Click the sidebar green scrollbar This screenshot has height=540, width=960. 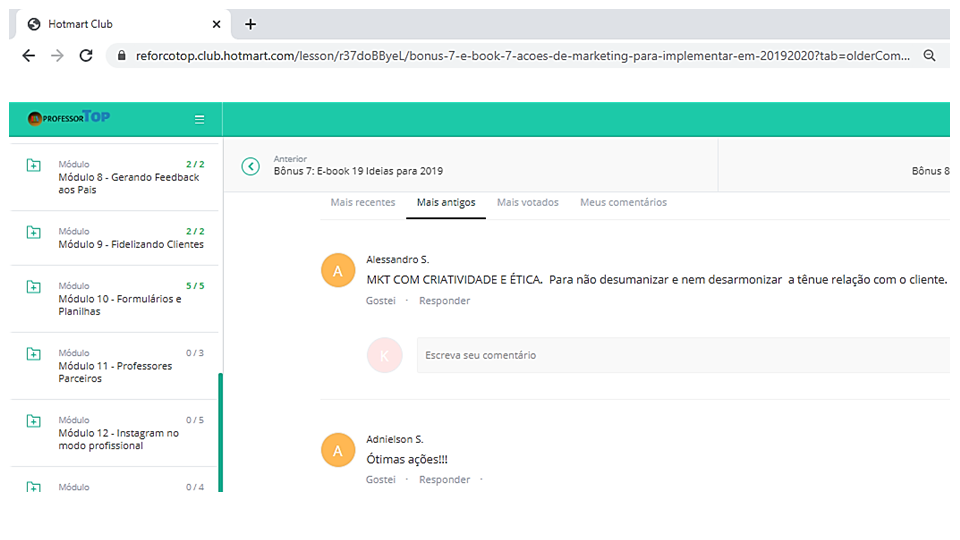220,432
